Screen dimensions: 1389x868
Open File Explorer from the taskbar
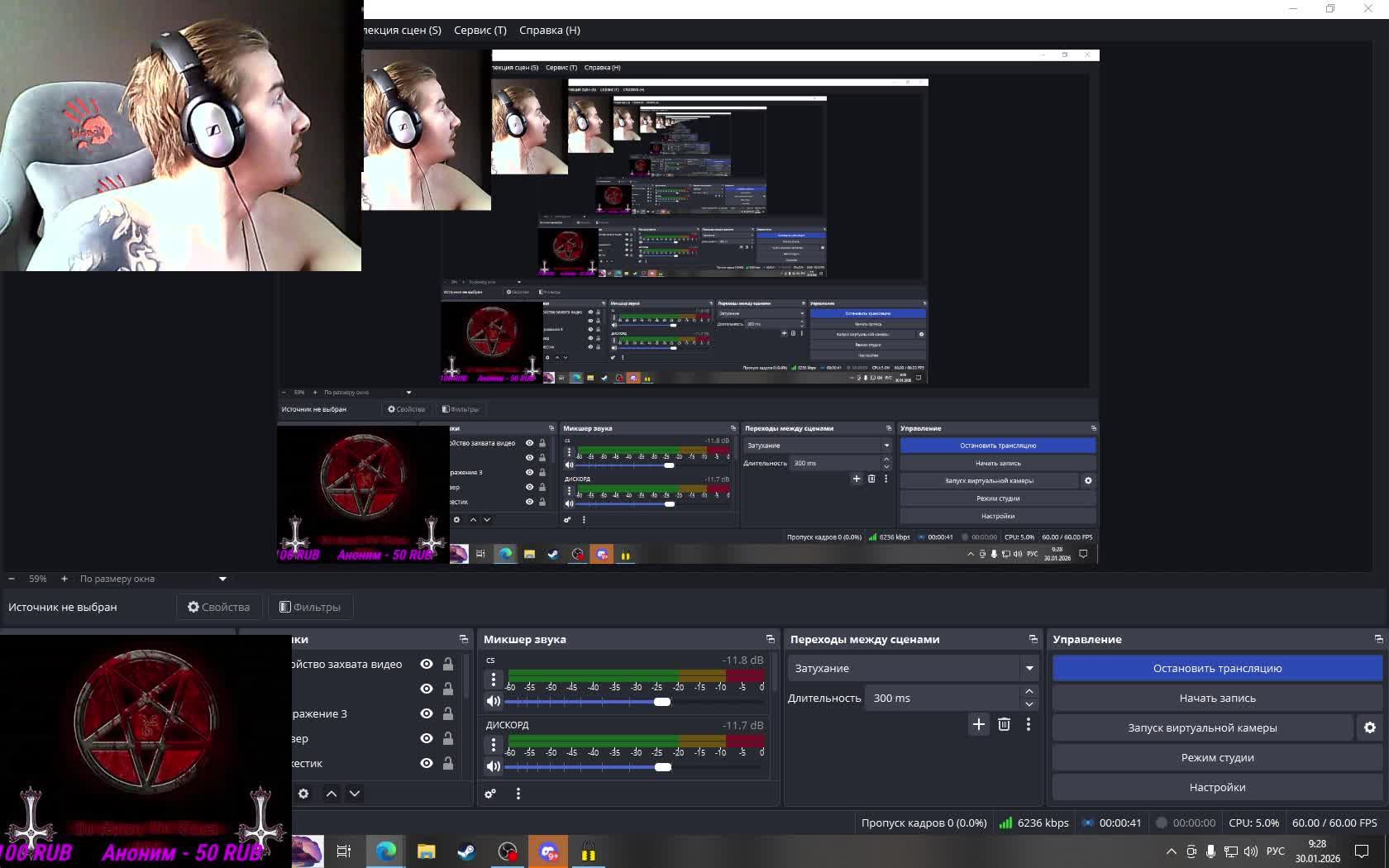[x=426, y=851]
